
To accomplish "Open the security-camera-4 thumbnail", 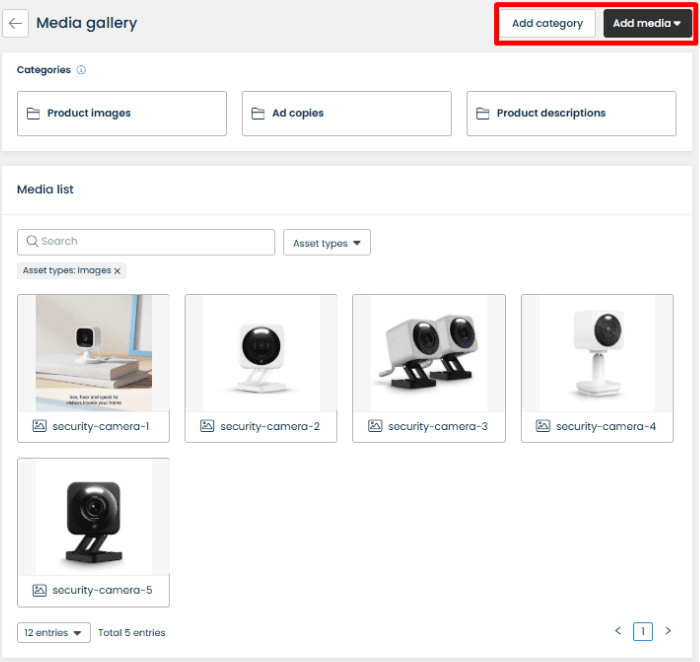I will click(597, 353).
